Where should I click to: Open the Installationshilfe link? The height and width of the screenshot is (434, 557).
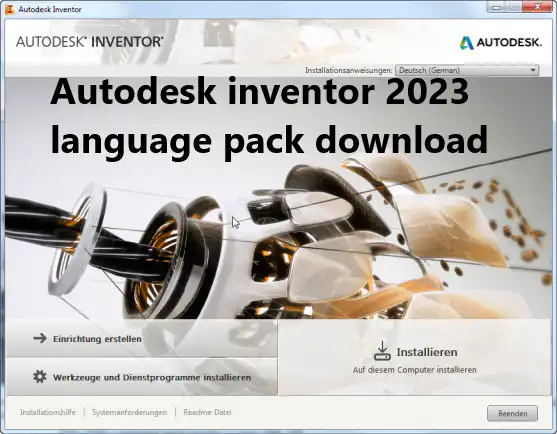pyautogui.click(x=48, y=412)
